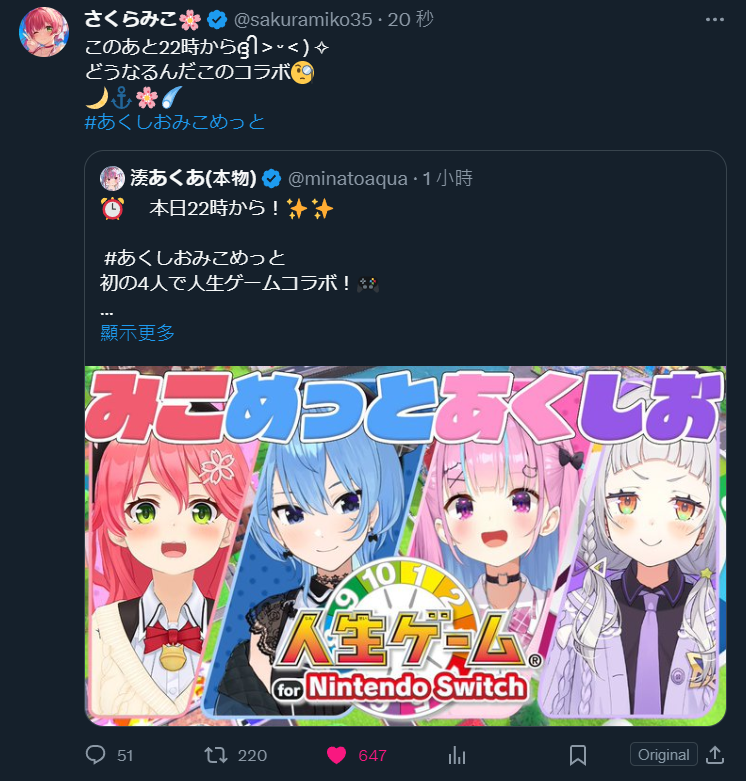Open the reply comment icon
This screenshot has width=746, height=781.
pos(95,755)
